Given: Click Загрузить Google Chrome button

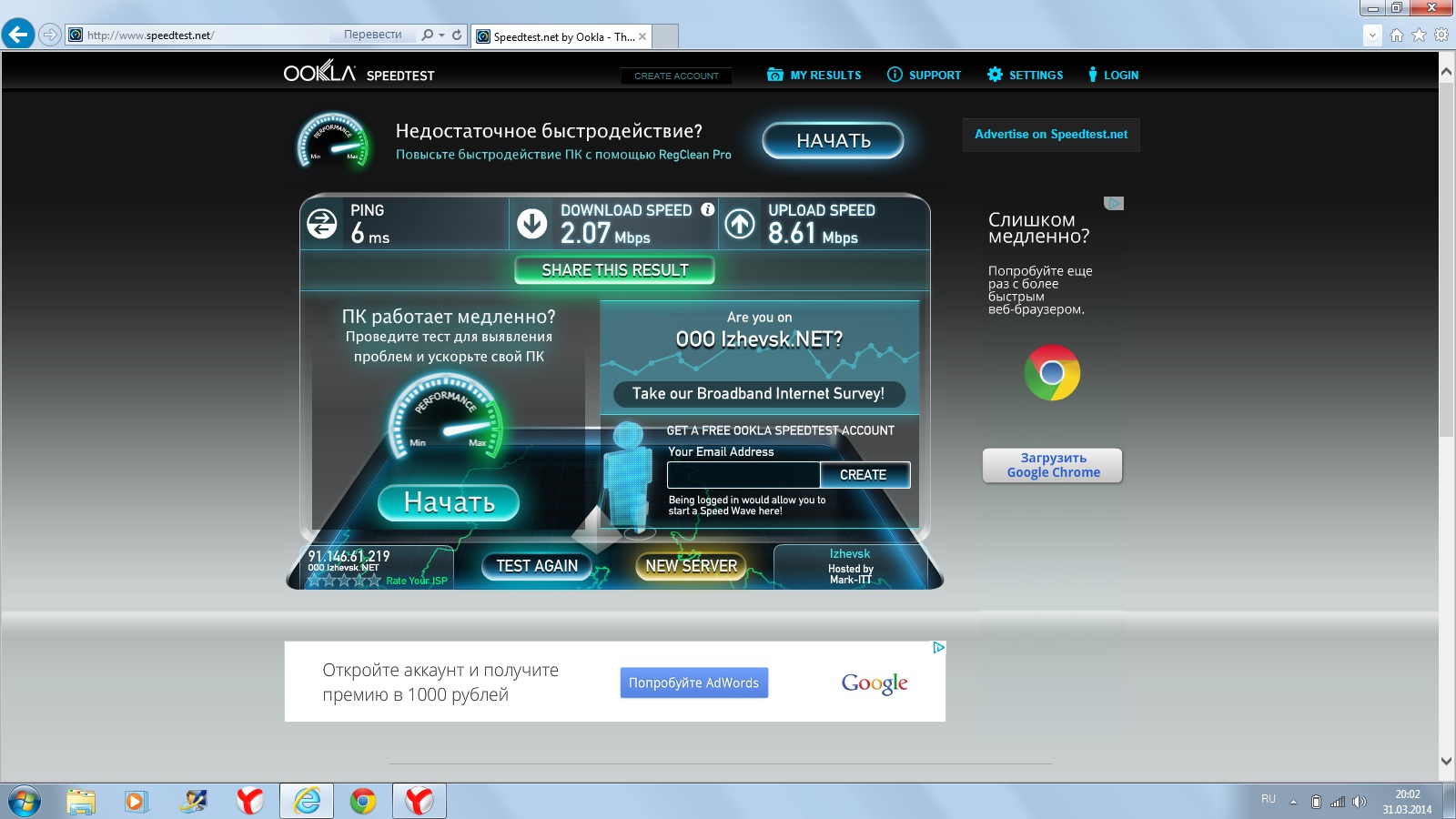Looking at the screenshot, I should tap(1053, 465).
